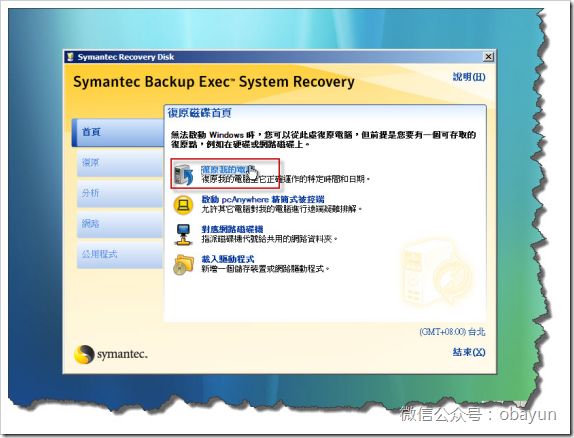Open the 啟動 pcAnywhere 精簡式被控端 link
The image size is (574, 438).
[x=263, y=200]
